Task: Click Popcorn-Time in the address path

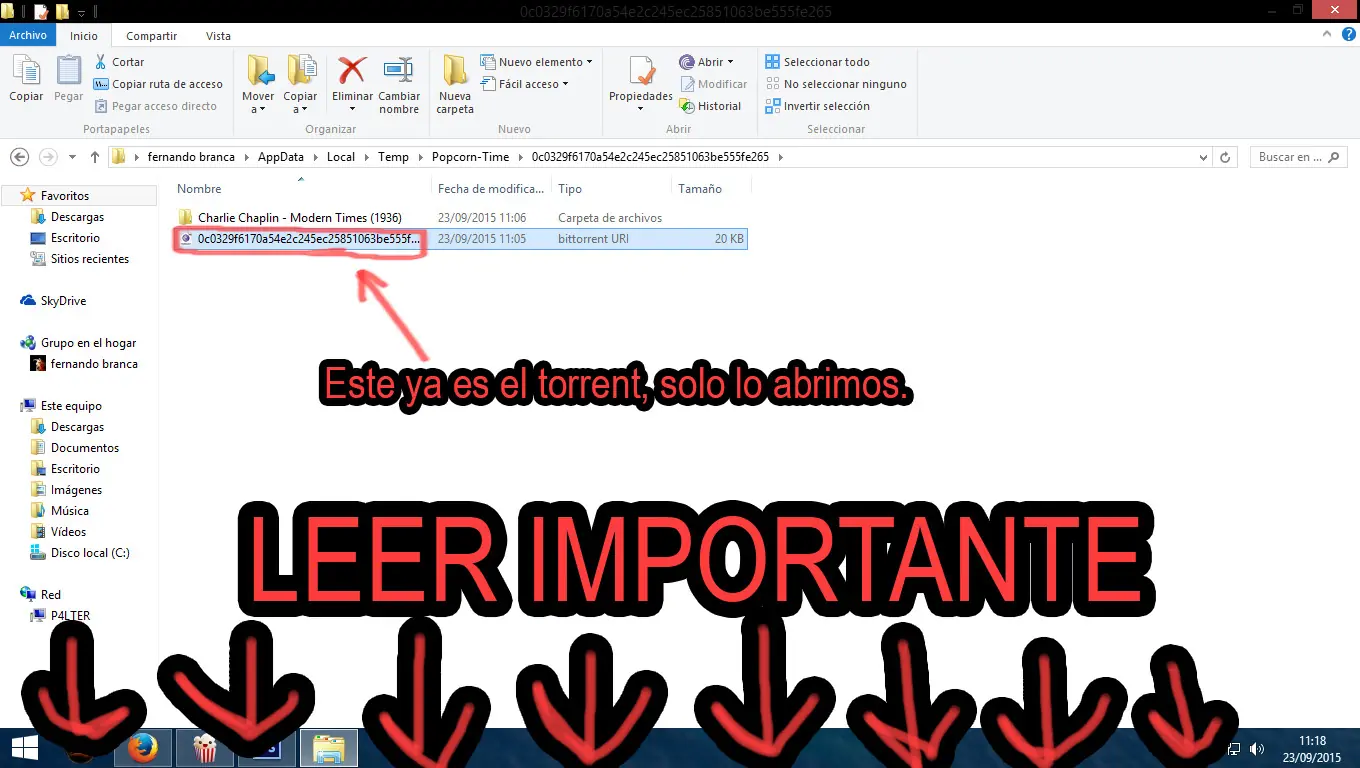Action: 470,157
